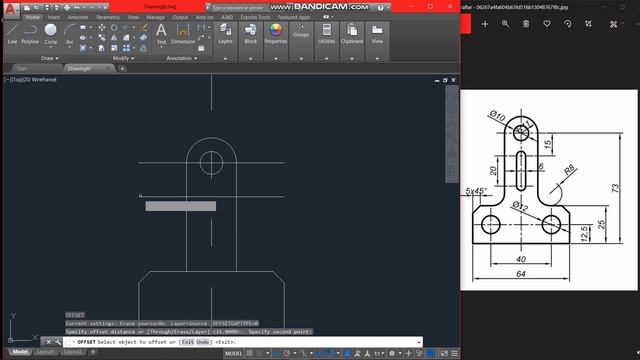Image resolution: width=640 pixels, height=360 pixels.
Task: Click the delete trash icon in photo viewer
Action: 526,24
